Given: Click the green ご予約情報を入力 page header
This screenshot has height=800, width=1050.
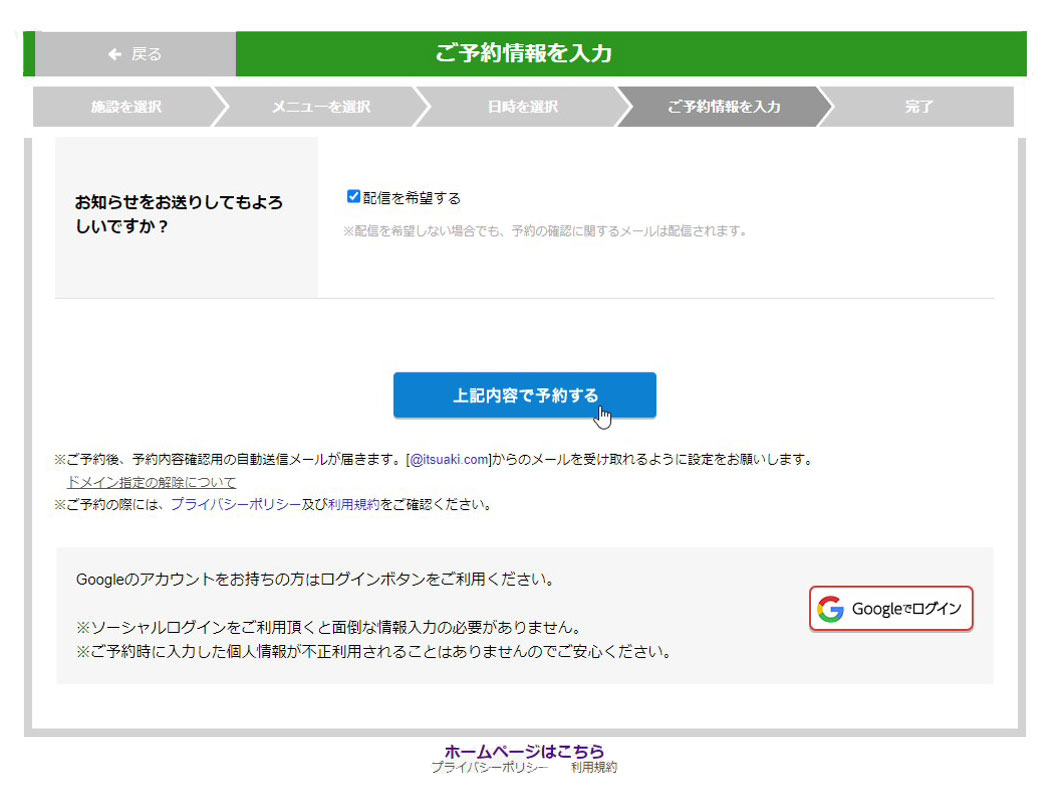Looking at the screenshot, I should click(524, 54).
